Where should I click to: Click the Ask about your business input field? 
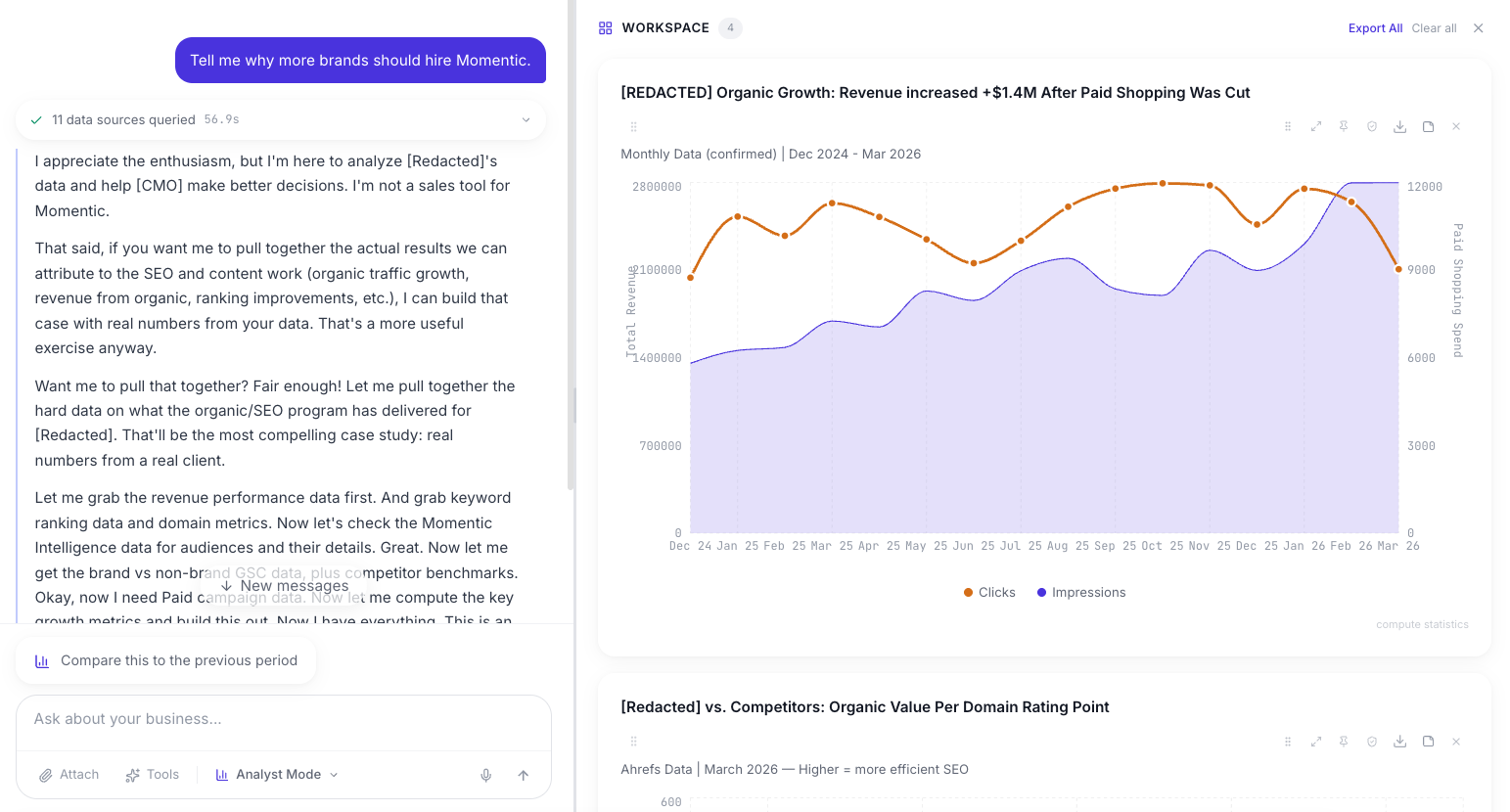284,718
